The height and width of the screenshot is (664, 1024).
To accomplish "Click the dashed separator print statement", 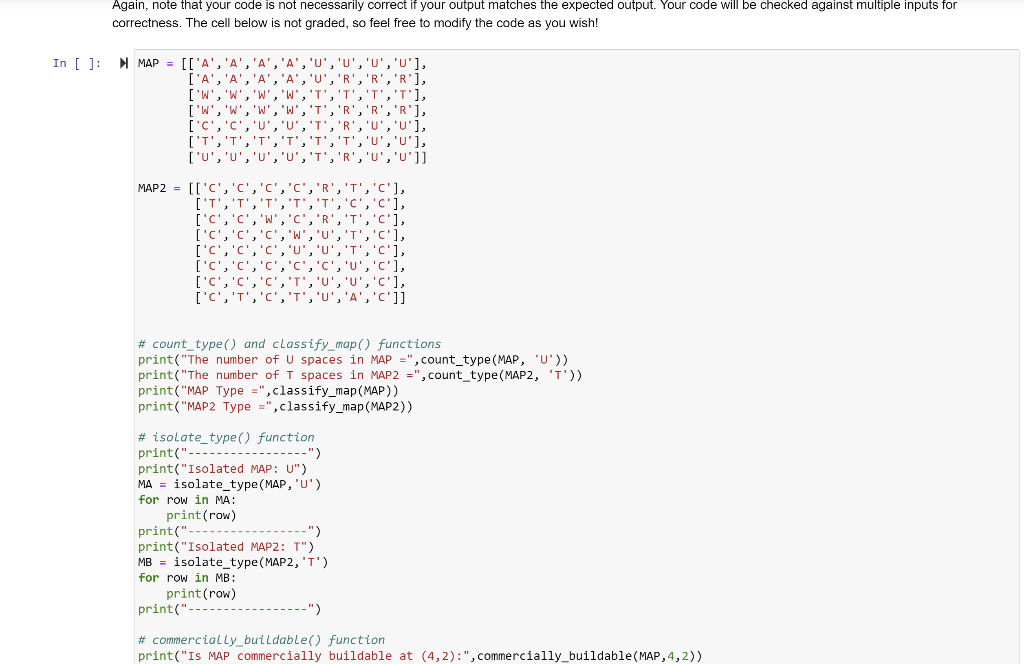I will (230, 452).
